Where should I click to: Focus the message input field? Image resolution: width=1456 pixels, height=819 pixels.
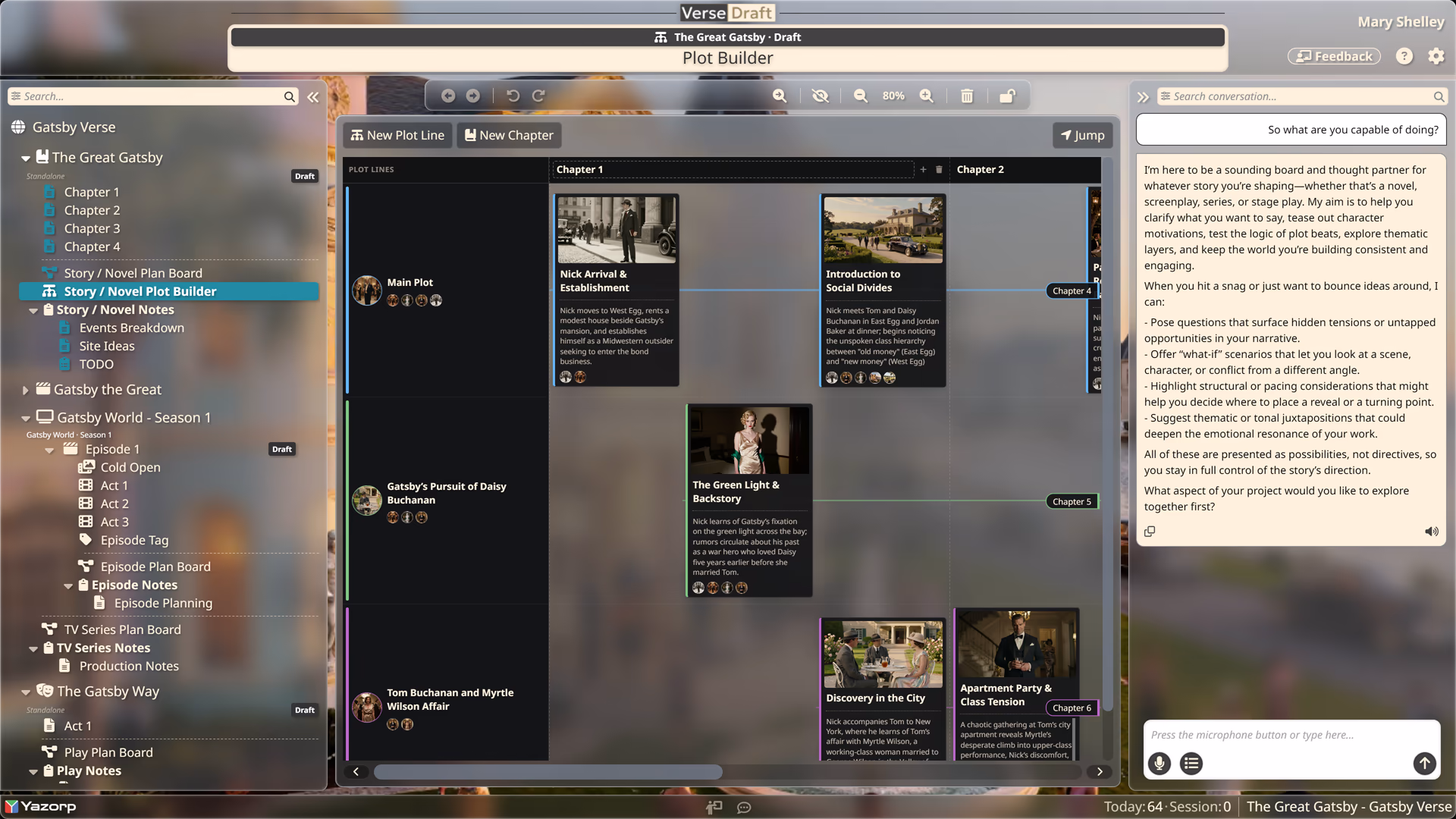(1291, 735)
